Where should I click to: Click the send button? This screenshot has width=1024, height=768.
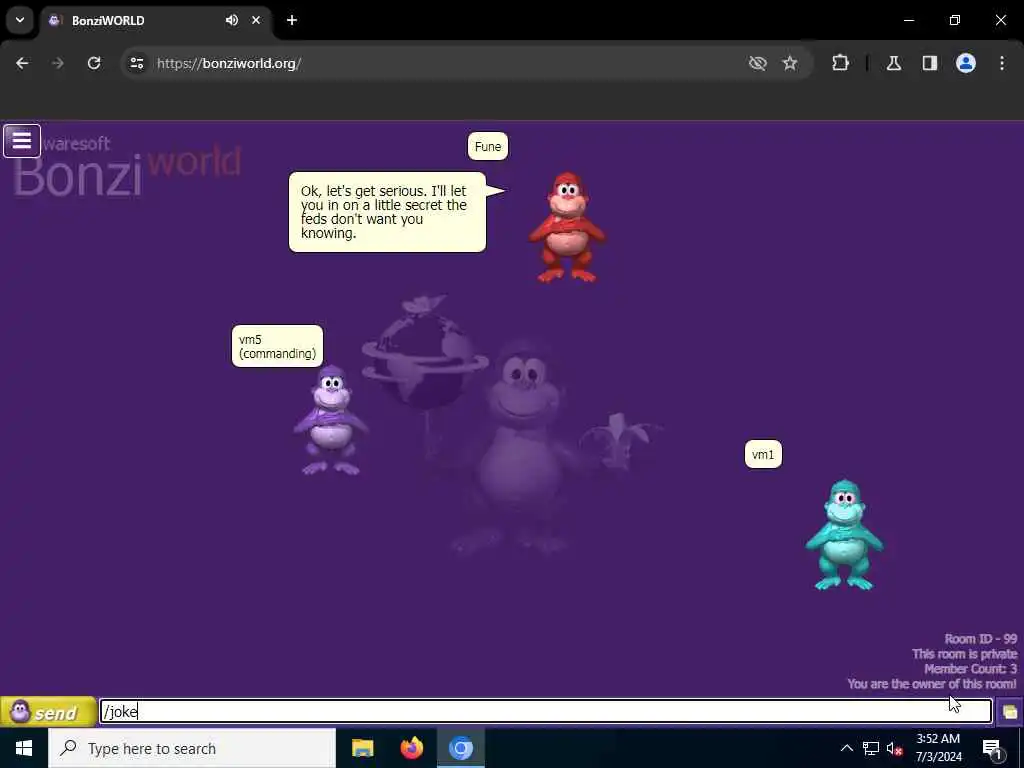48,712
